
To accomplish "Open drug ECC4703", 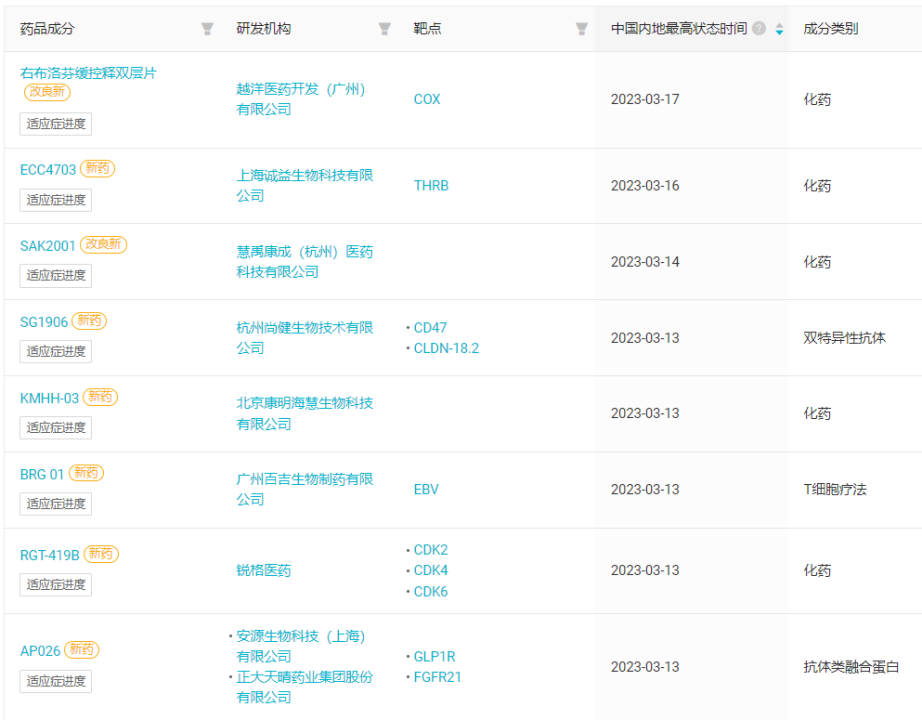I will 48,169.
